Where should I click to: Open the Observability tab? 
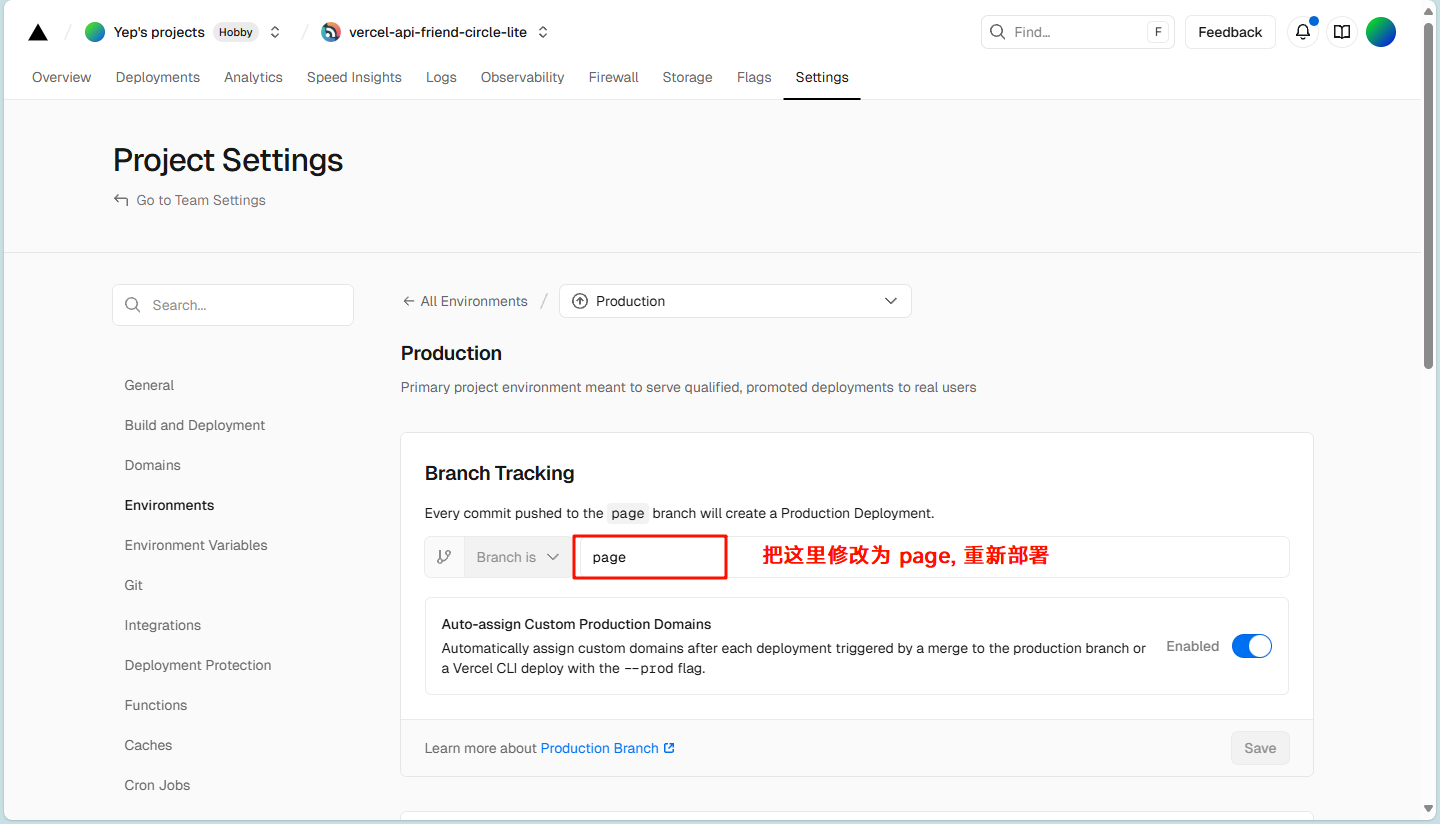coord(522,77)
